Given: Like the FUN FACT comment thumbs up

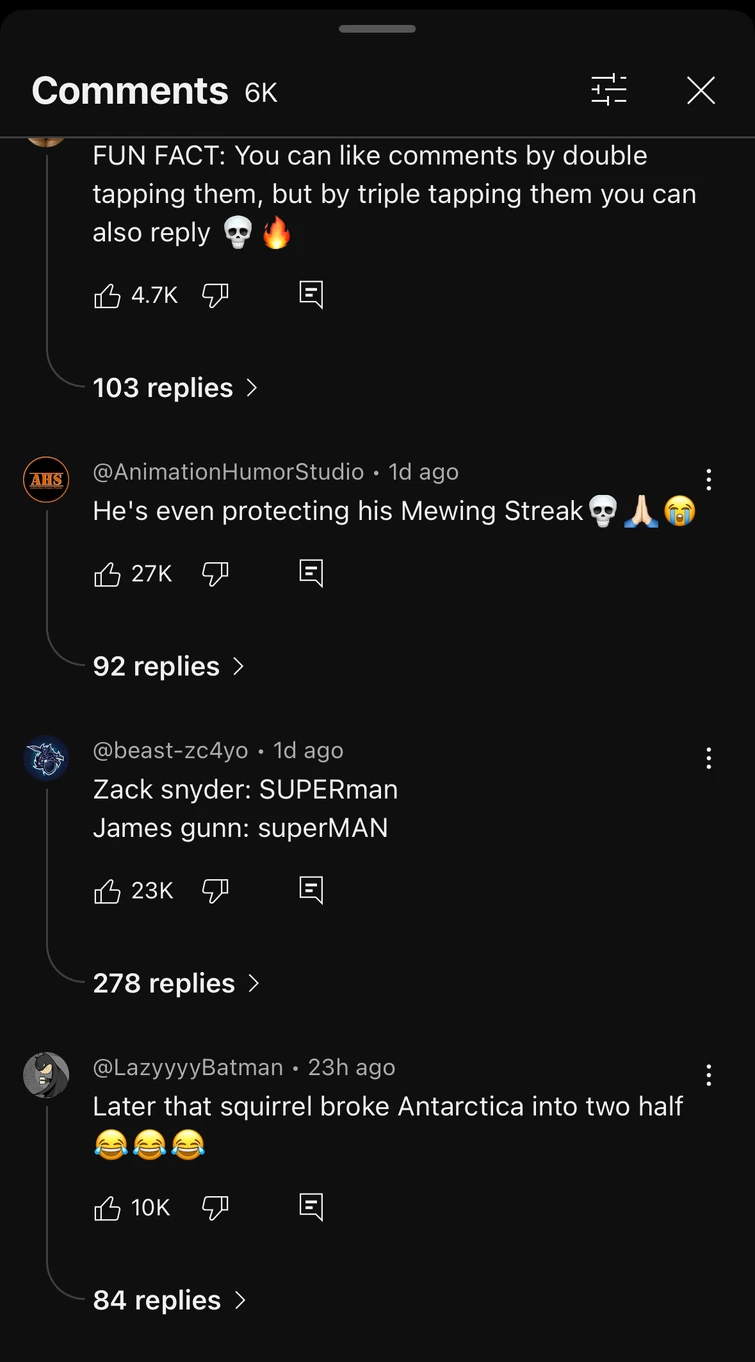Looking at the screenshot, I should 108,294.
